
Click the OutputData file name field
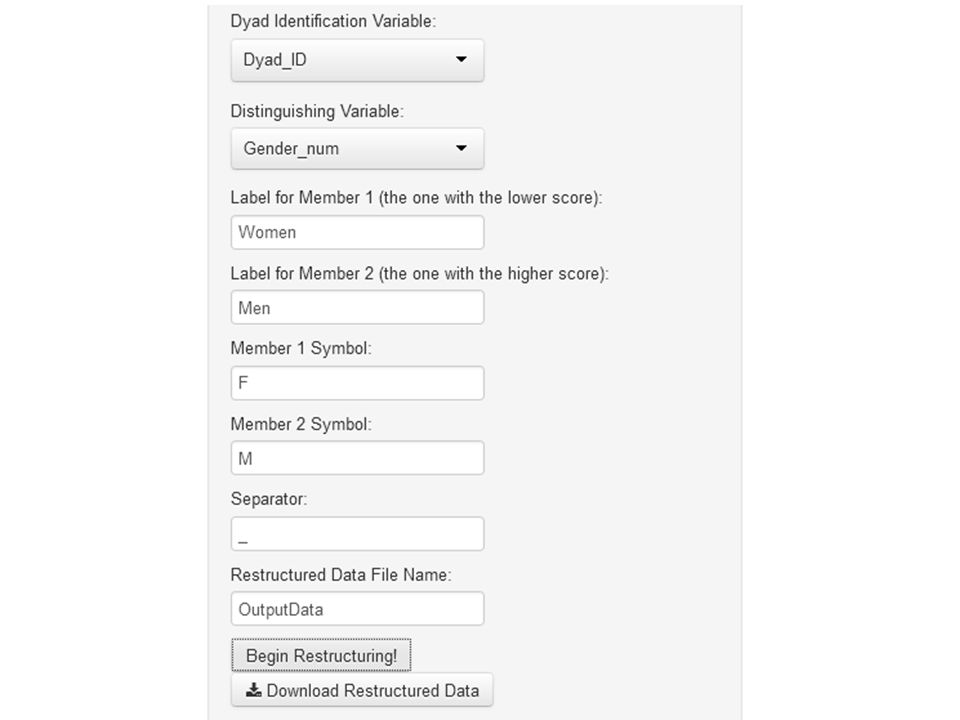[358, 609]
